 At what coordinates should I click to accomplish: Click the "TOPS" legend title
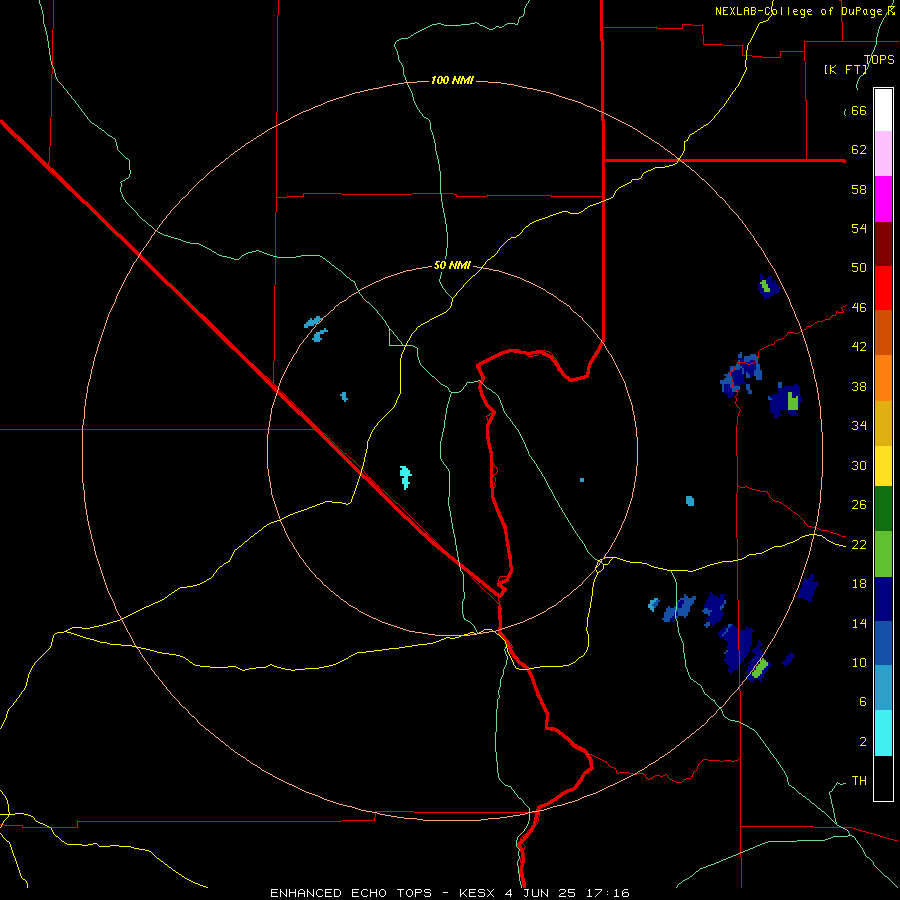879,59
